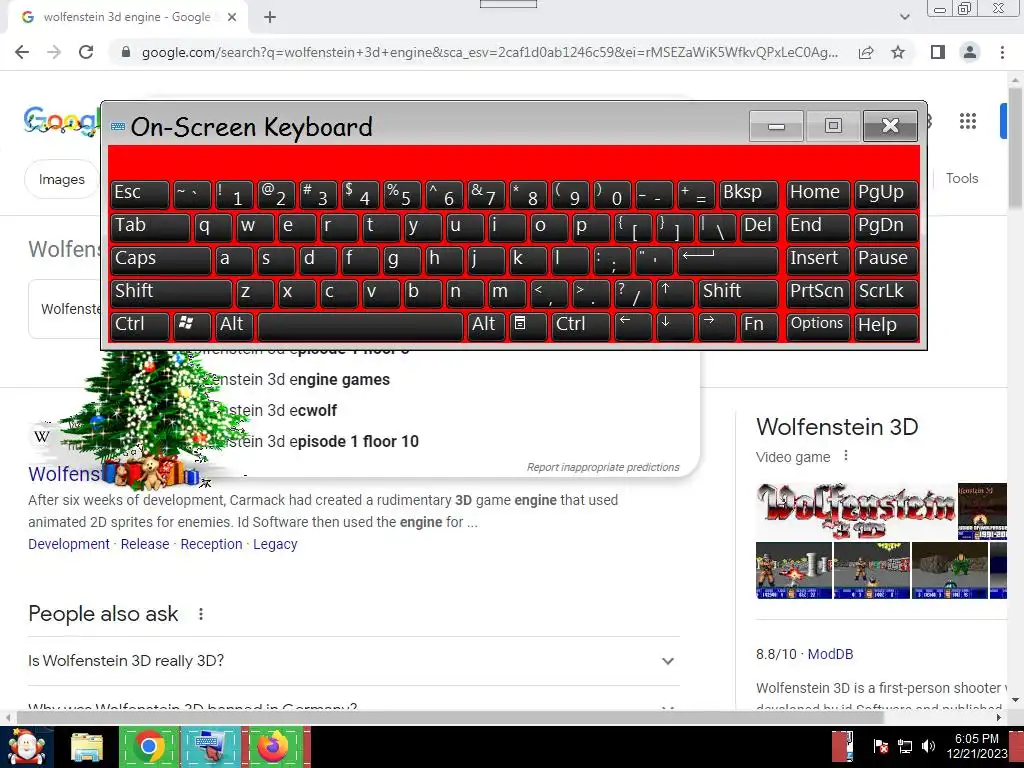Tap the Windows logo key on keyboard
This screenshot has width=1024, height=768.
[192, 327]
